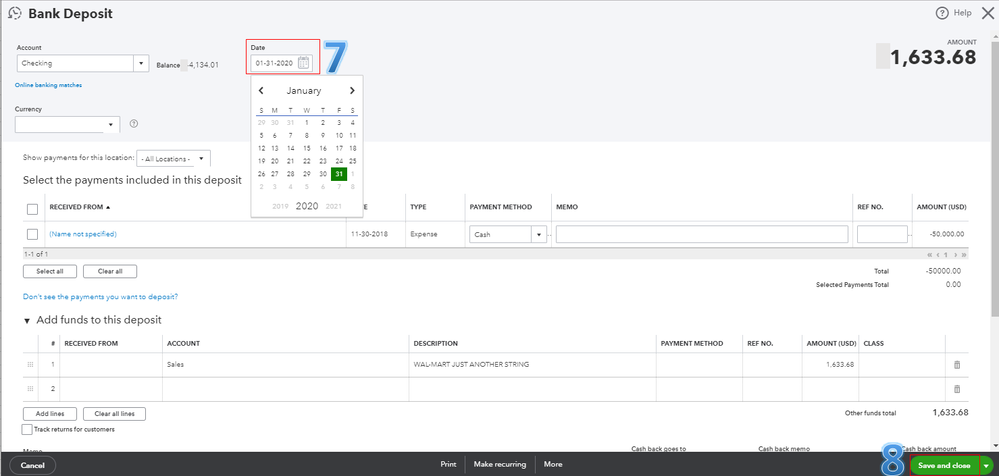Delete line 2 with its trash icon

(x=956, y=389)
